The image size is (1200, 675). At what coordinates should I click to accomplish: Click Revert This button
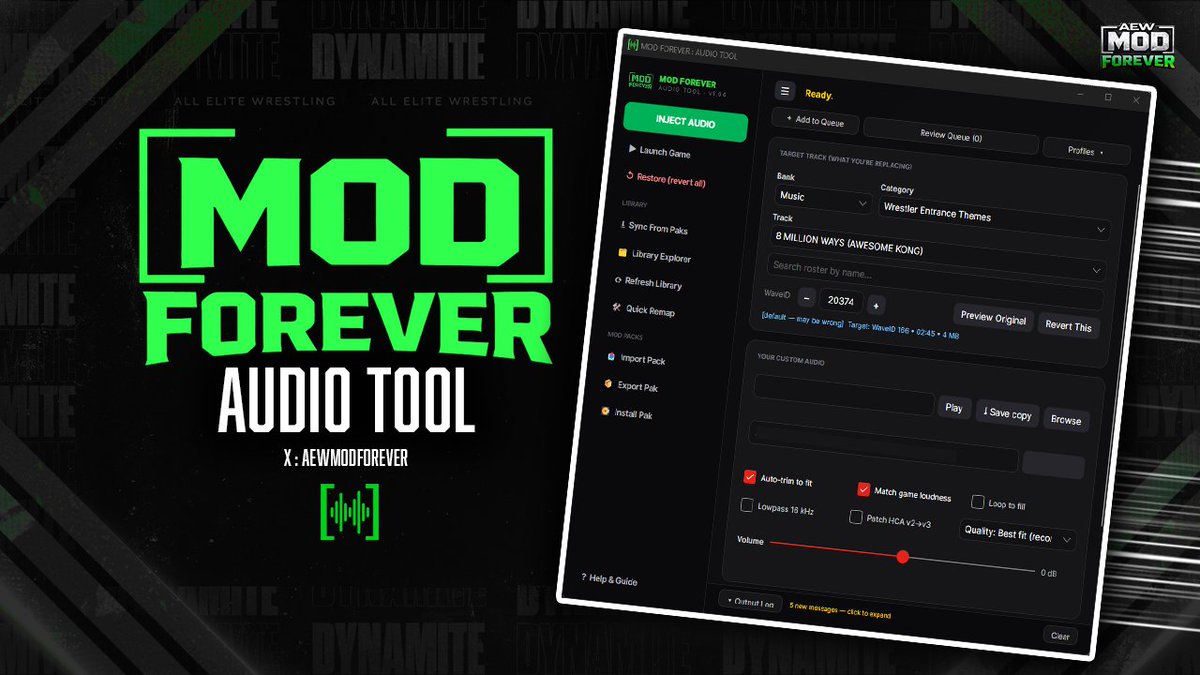[x=1068, y=326]
